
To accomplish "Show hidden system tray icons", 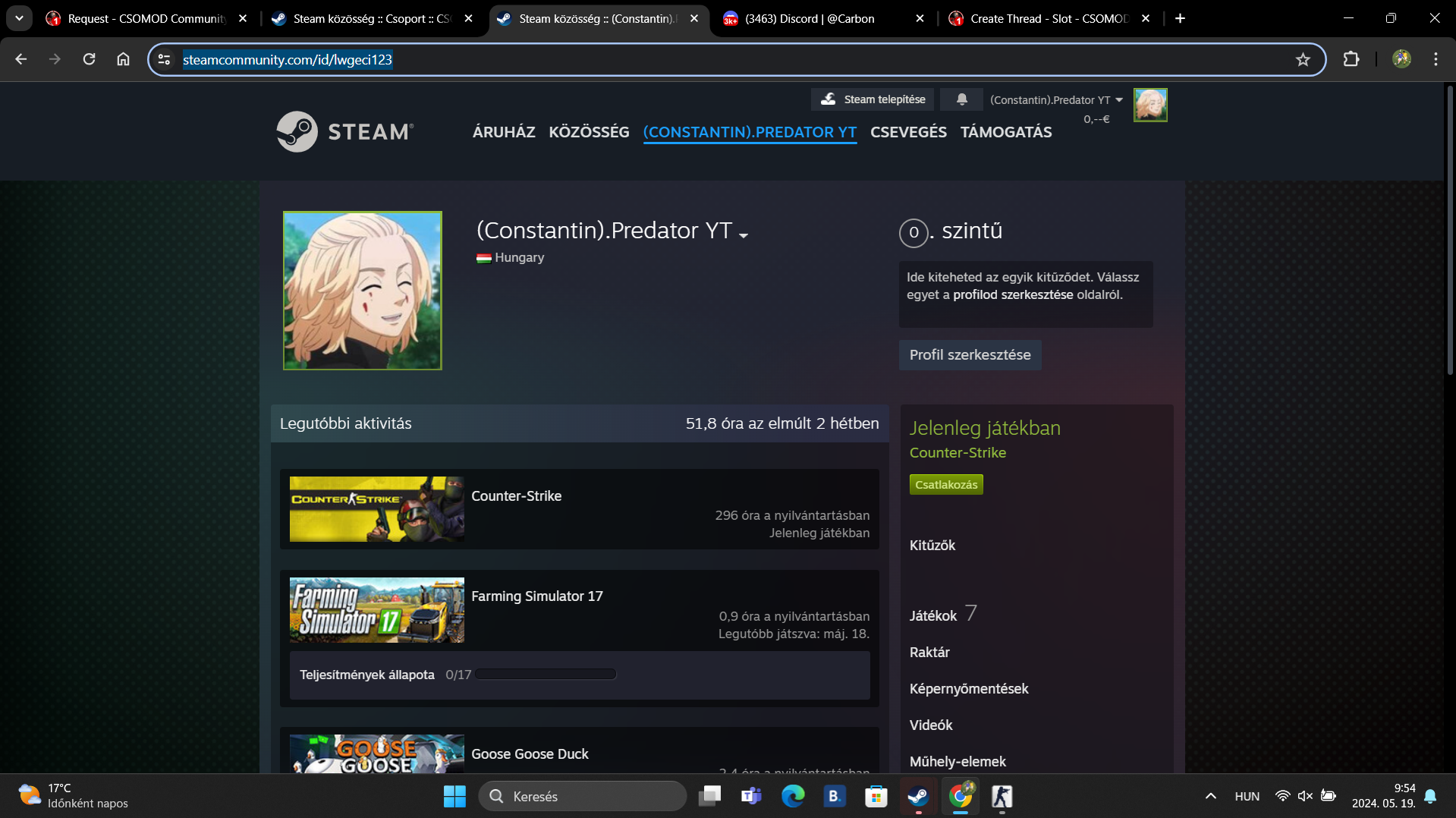I will pyautogui.click(x=1210, y=796).
